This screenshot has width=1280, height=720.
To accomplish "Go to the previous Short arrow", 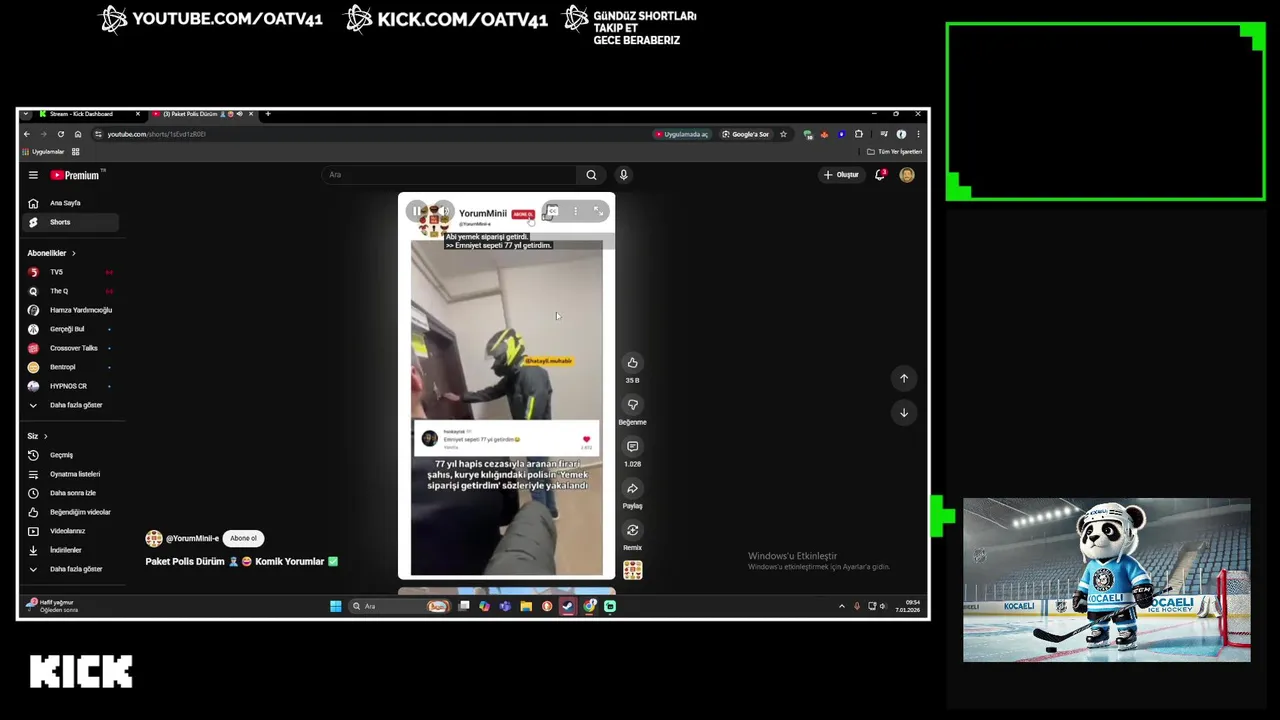I will (x=904, y=378).
